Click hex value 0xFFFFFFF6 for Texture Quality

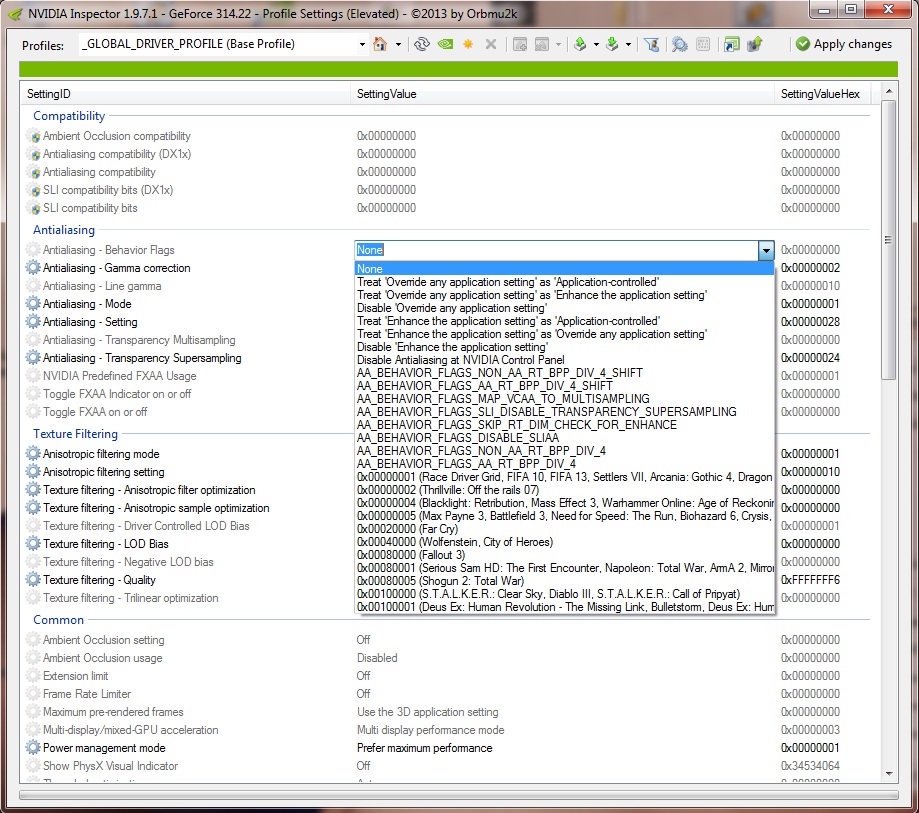pyautogui.click(x=810, y=580)
